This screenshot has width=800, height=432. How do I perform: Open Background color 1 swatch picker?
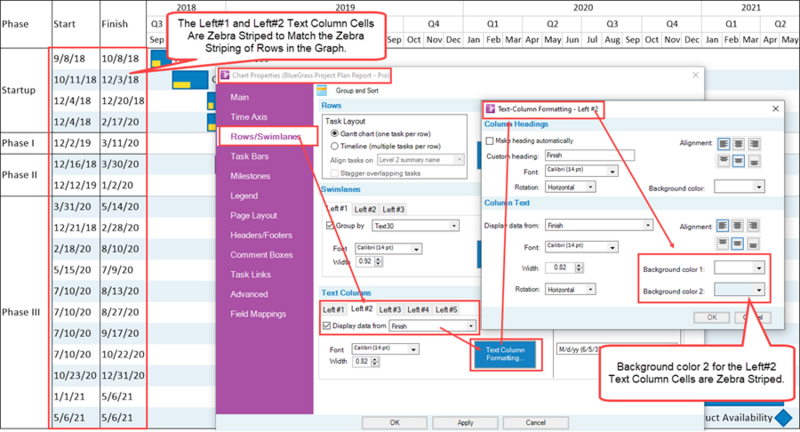[x=739, y=268]
